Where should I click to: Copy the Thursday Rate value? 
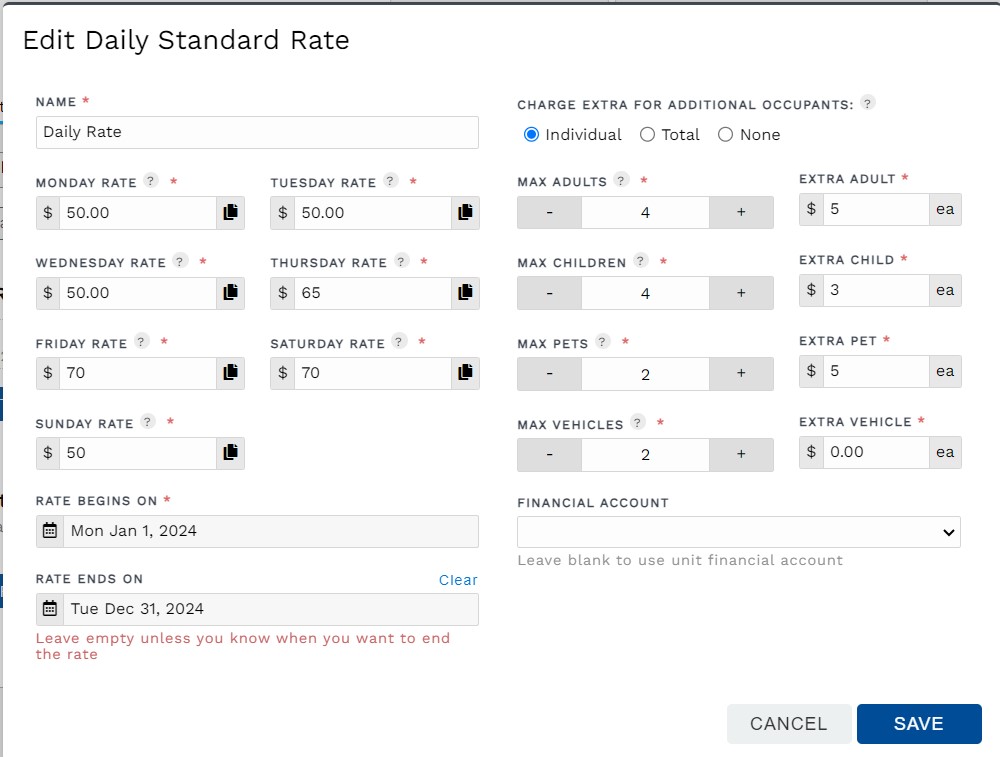pyautogui.click(x=465, y=292)
